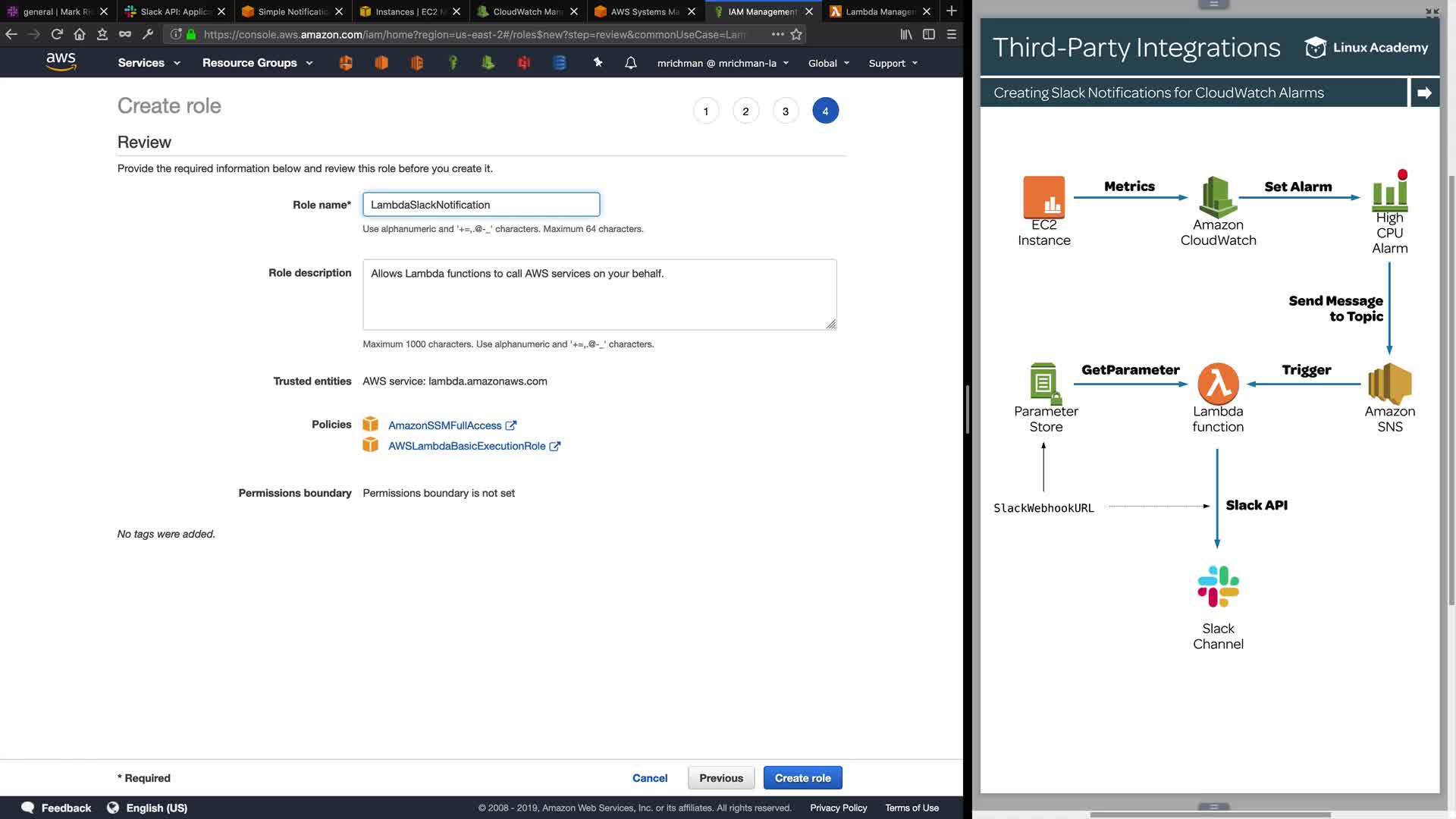Go to wizard step 1 circle
This screenshot has width=1456, height=819.
click(x=705, y=111)
